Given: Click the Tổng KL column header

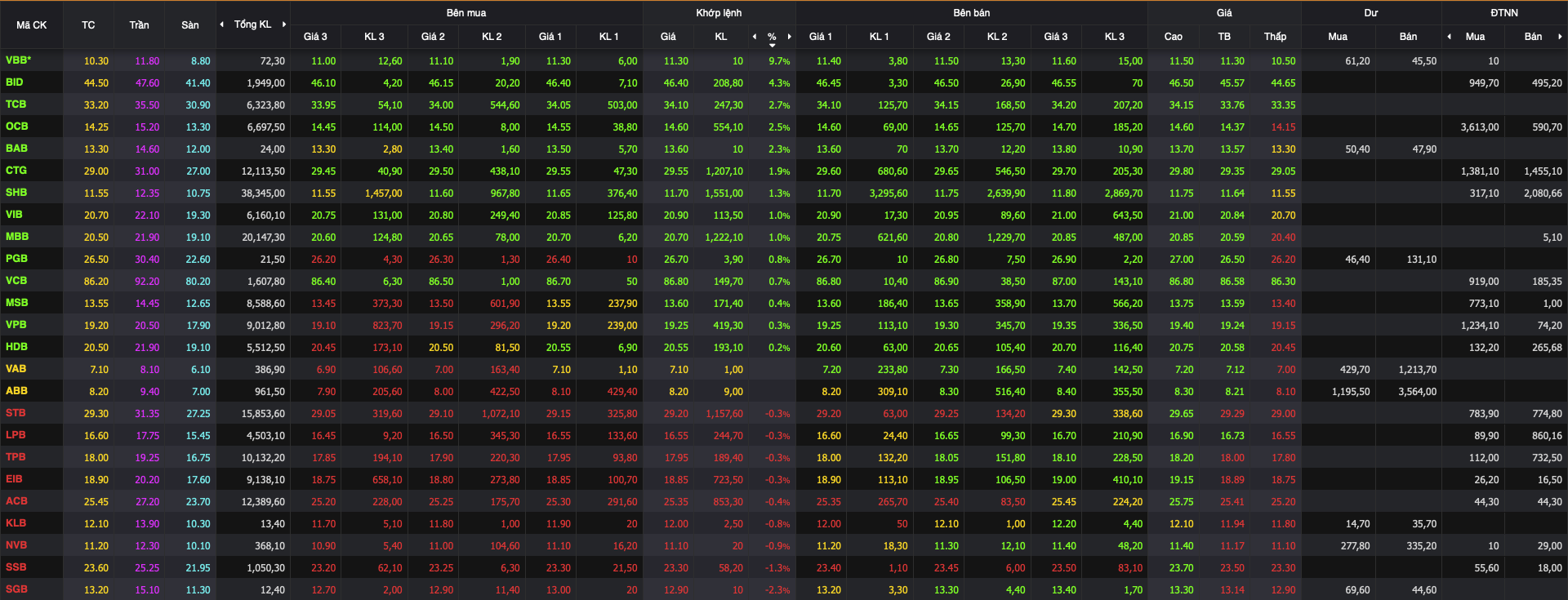Looking at the screenshot, I should (252, 24).
